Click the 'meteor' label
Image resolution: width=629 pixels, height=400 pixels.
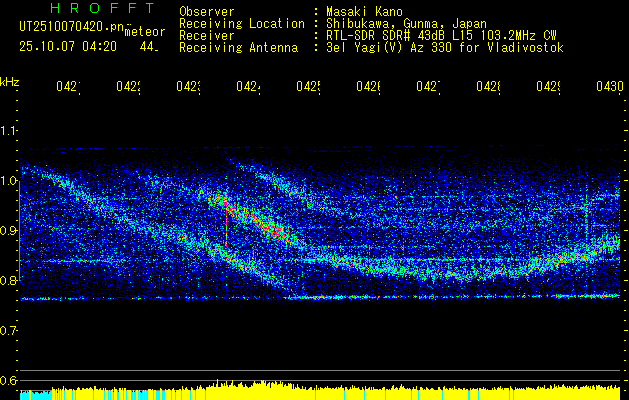tap(145, 32)
